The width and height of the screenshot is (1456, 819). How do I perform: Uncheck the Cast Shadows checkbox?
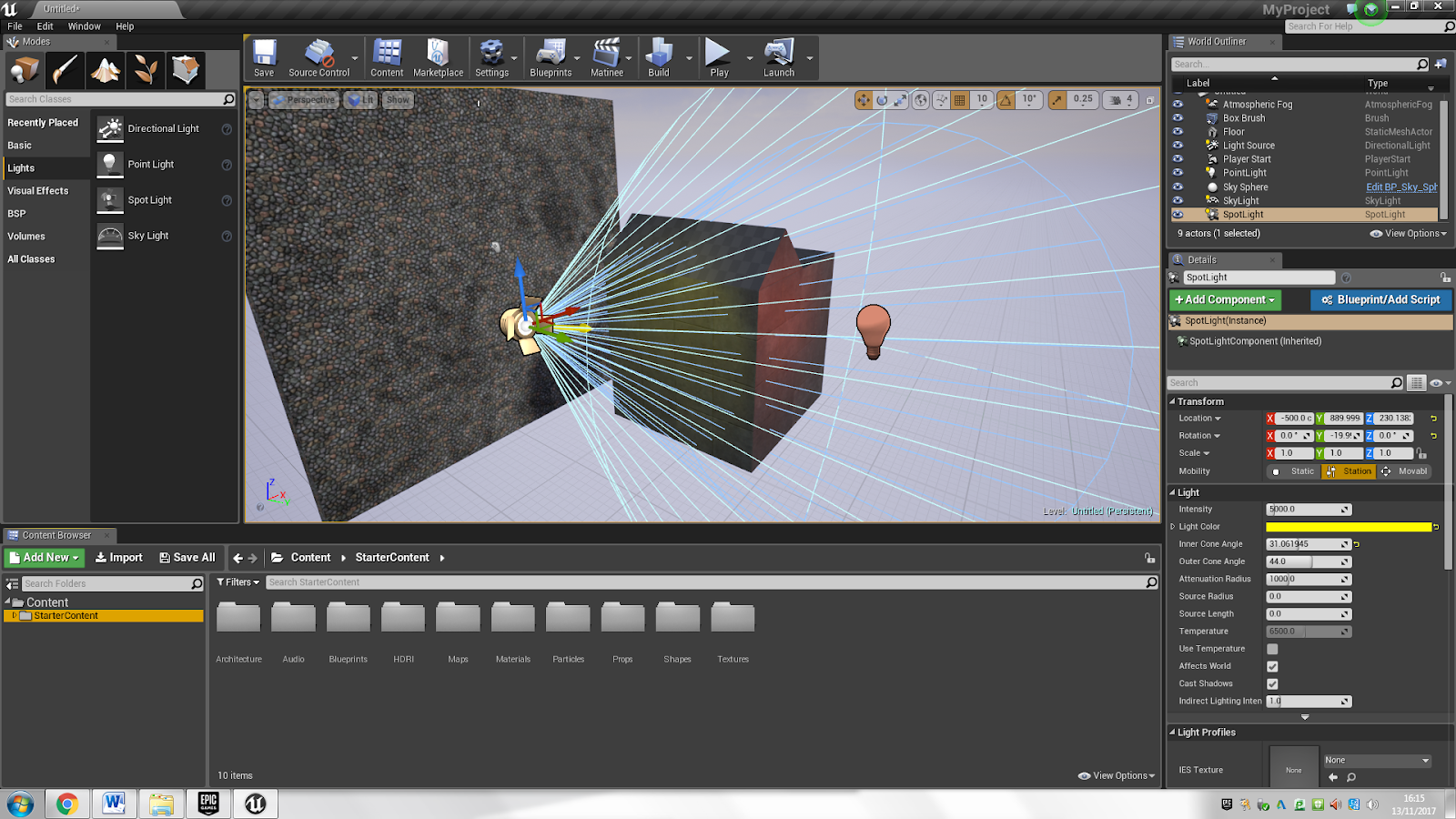[1272, 683]
